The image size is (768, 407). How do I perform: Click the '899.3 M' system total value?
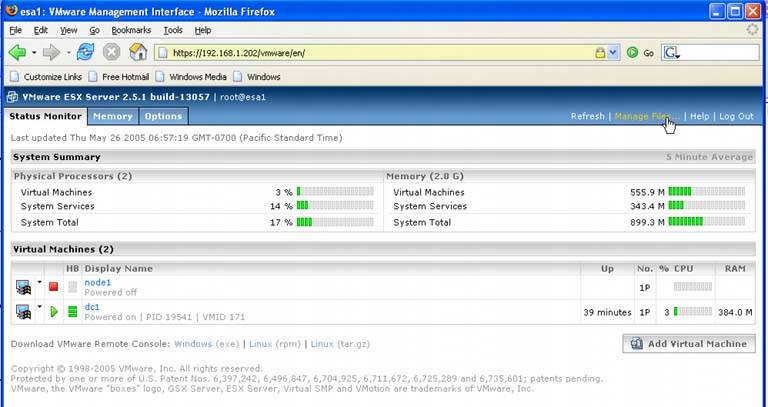(x=647, y=222)
